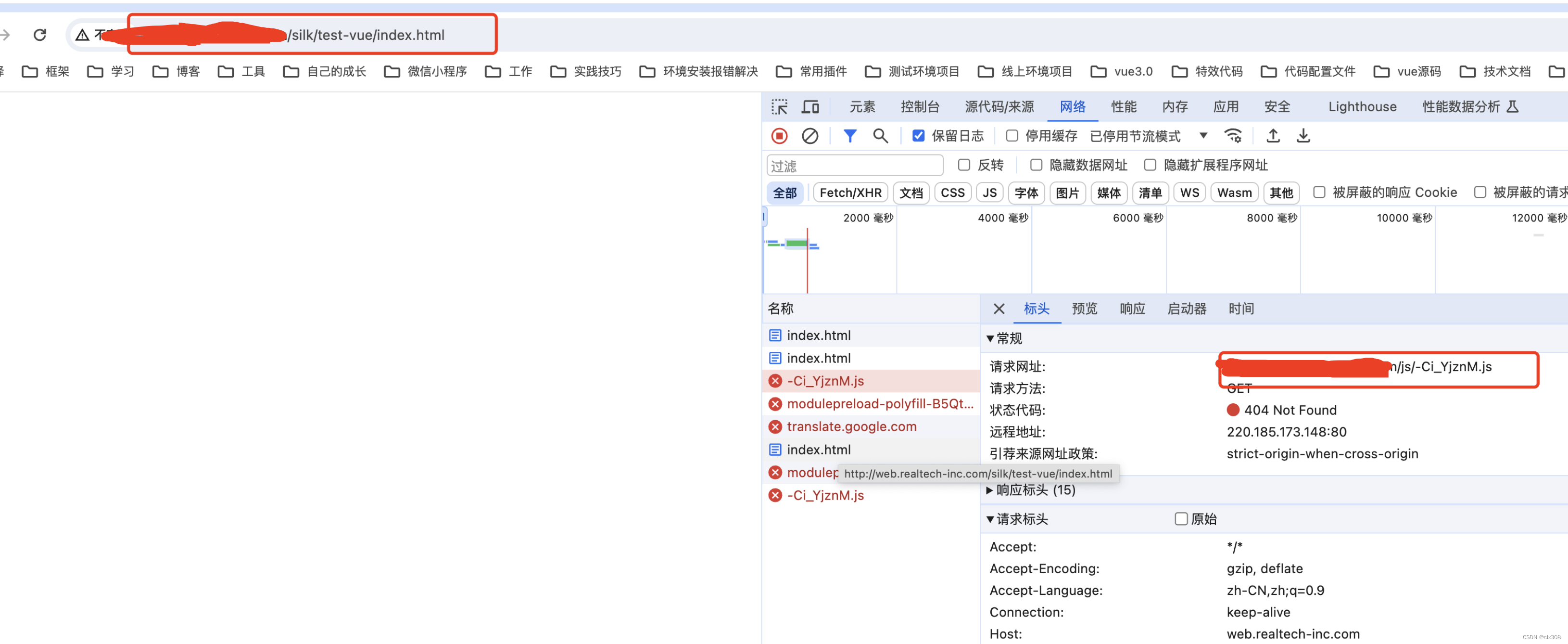The width and height of the screenshot is (1568, 644).
Task: Enable 原始 request headers checkbox
Action: click(x=1181, y=519)
